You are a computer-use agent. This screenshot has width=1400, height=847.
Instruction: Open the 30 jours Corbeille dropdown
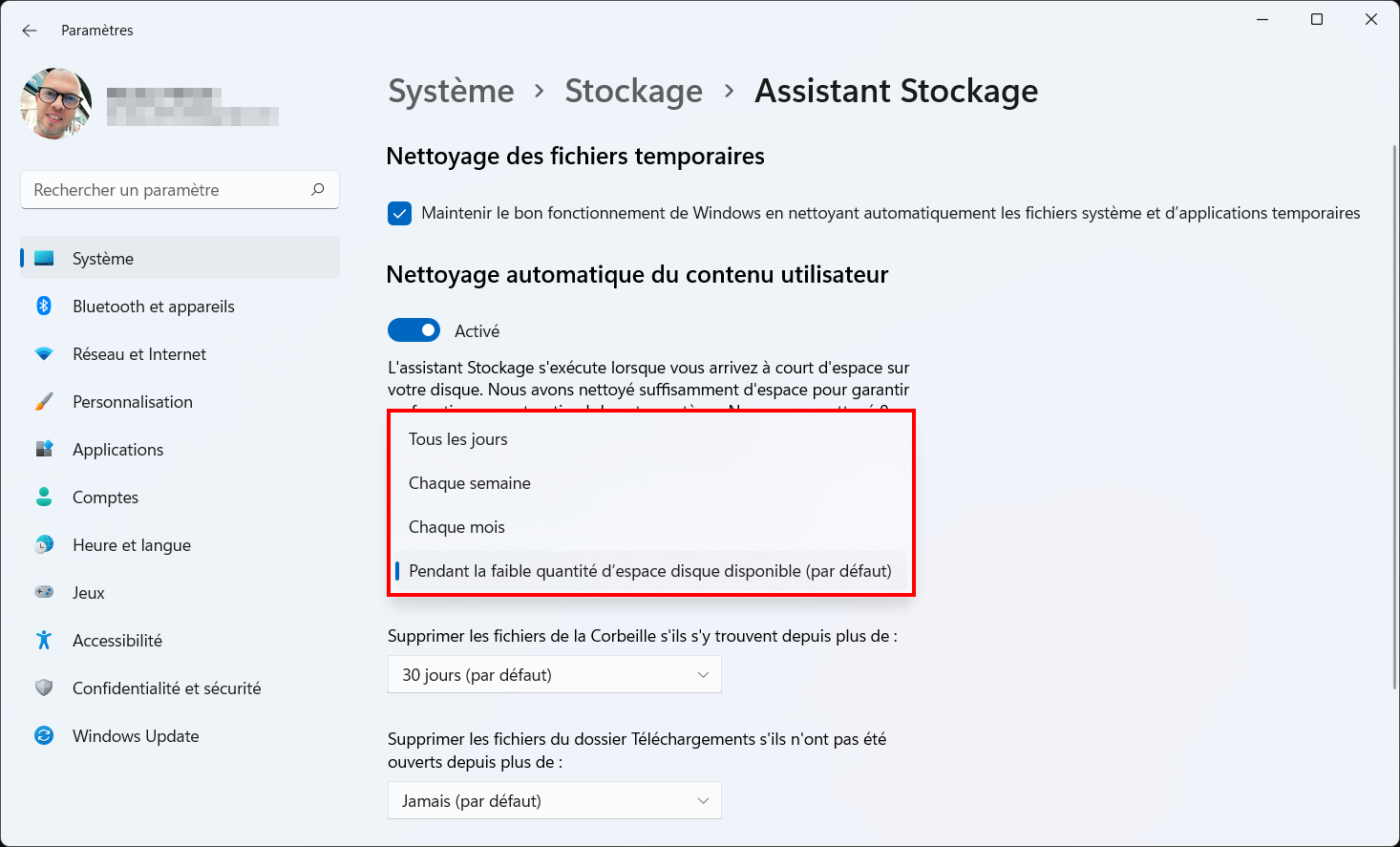tap(554, 674)
